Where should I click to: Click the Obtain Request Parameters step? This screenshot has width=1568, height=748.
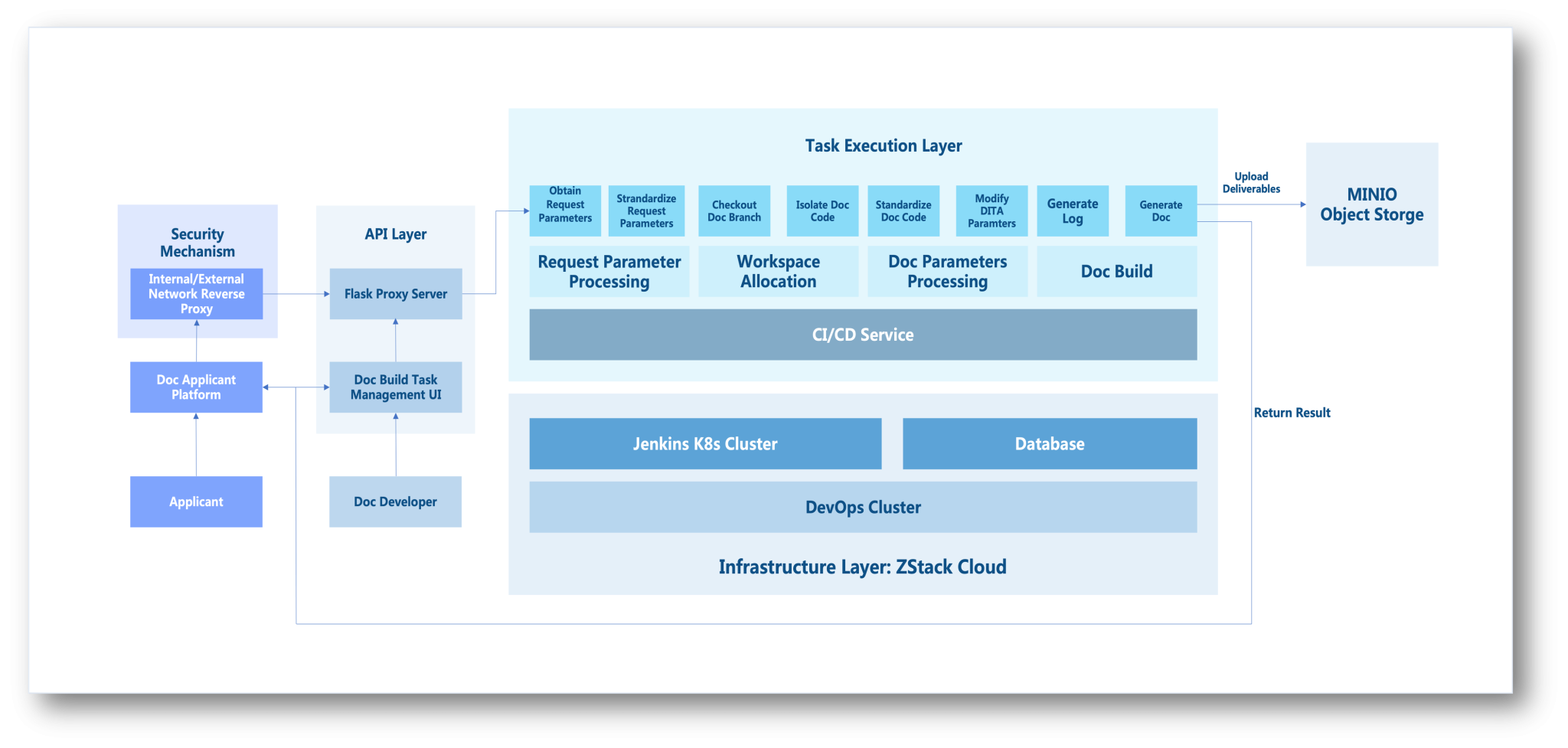(x=565, y=211)
